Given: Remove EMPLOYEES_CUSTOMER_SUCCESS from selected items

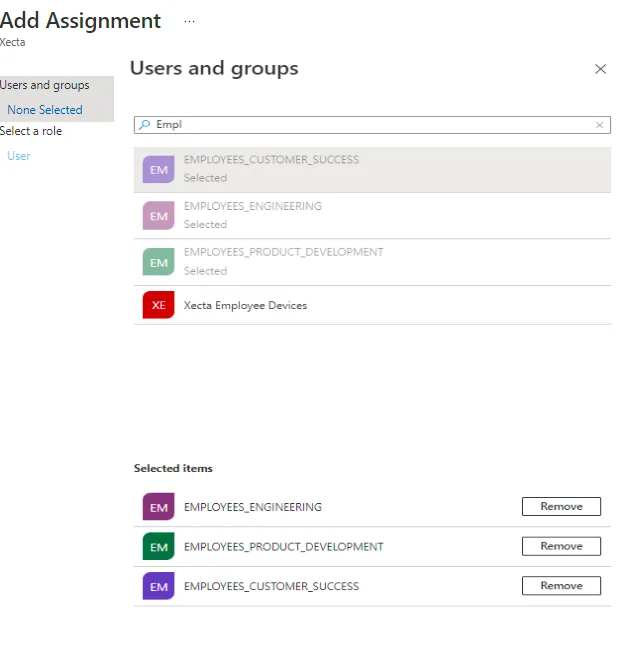Looking at the screenshot, I should [x=561, y=585].
